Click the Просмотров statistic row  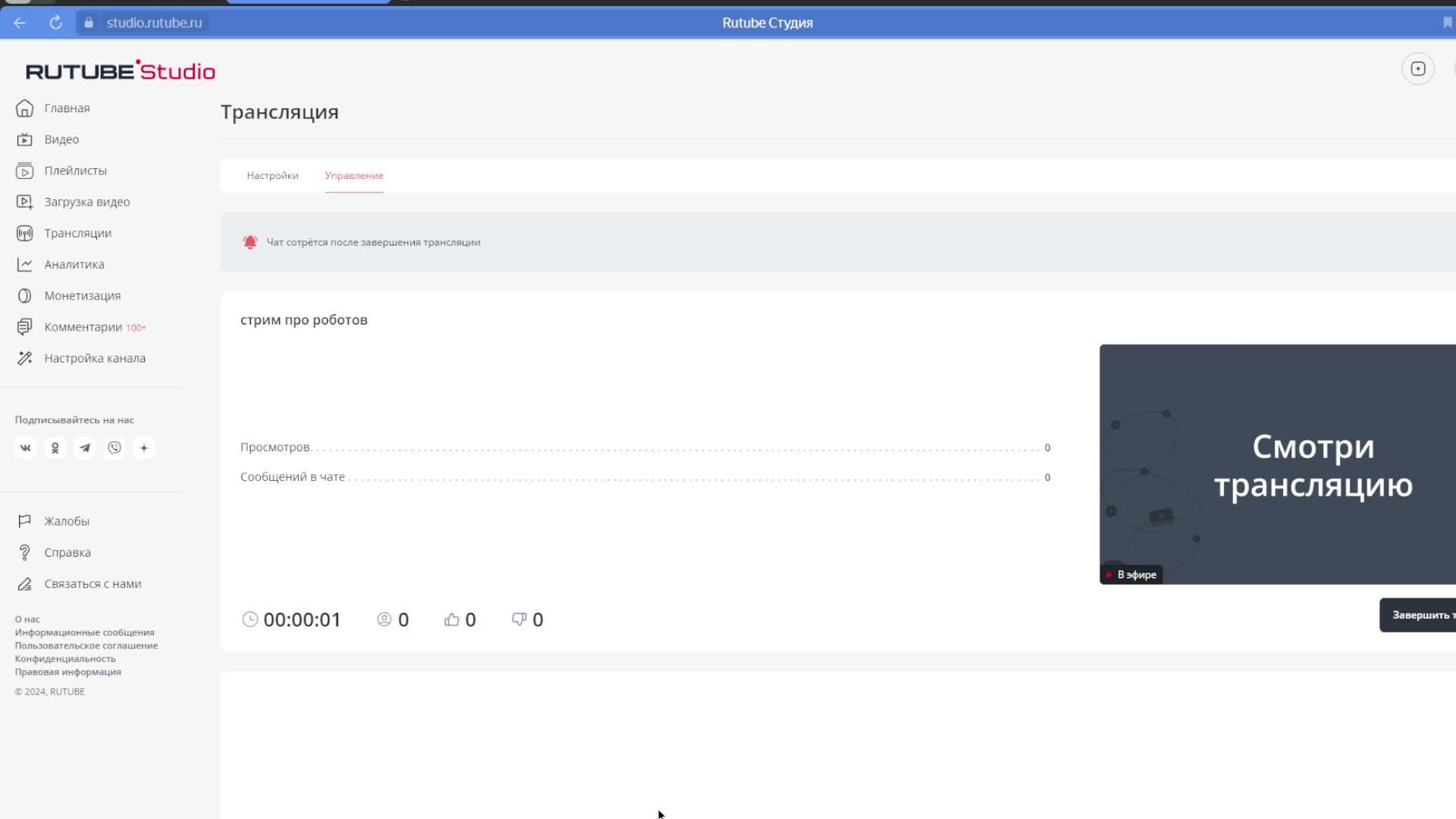coord(645,447)
